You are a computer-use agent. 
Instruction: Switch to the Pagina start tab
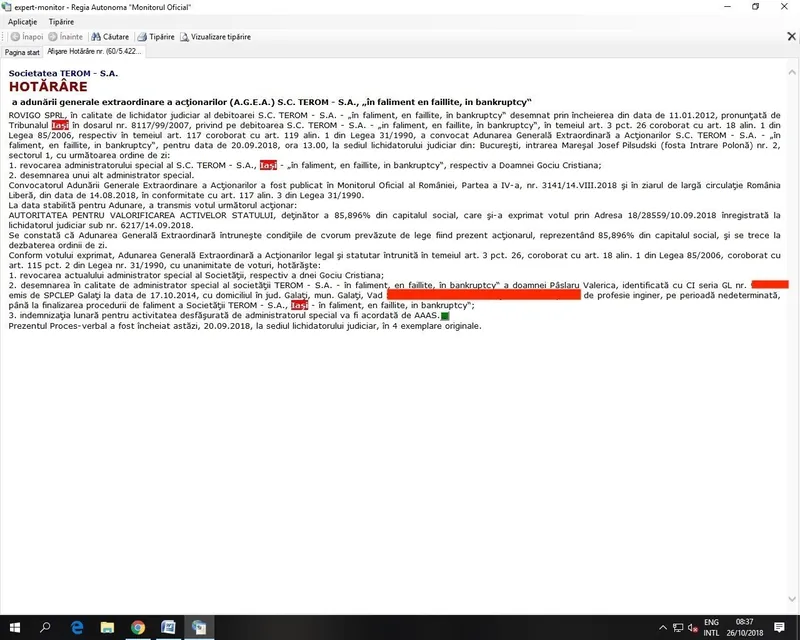click(22, 51)
